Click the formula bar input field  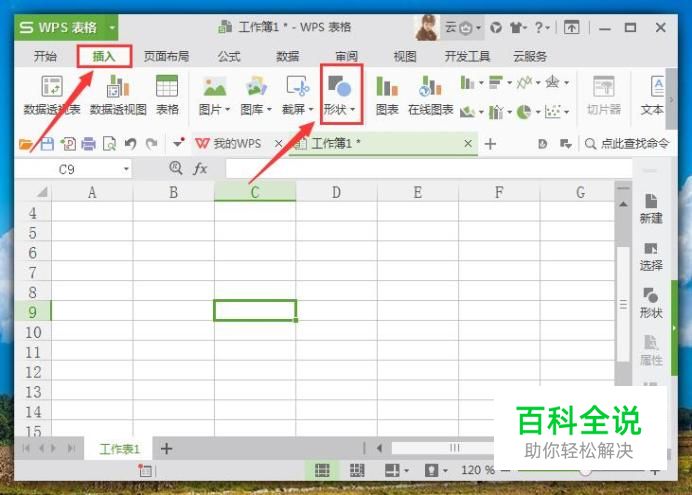click(429, 169)
